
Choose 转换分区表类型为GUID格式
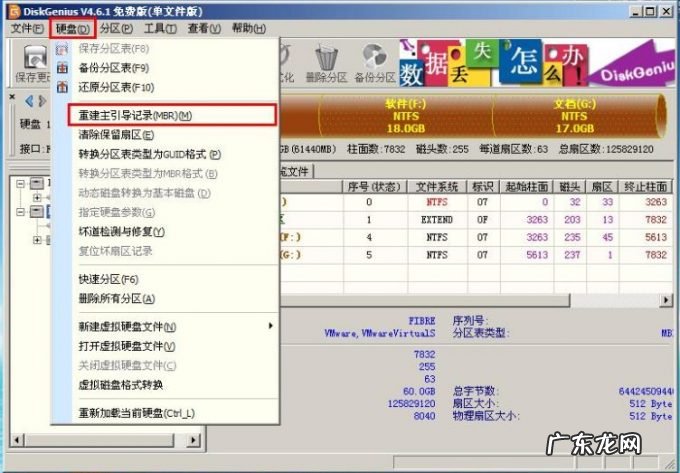(x=150, y=154)
